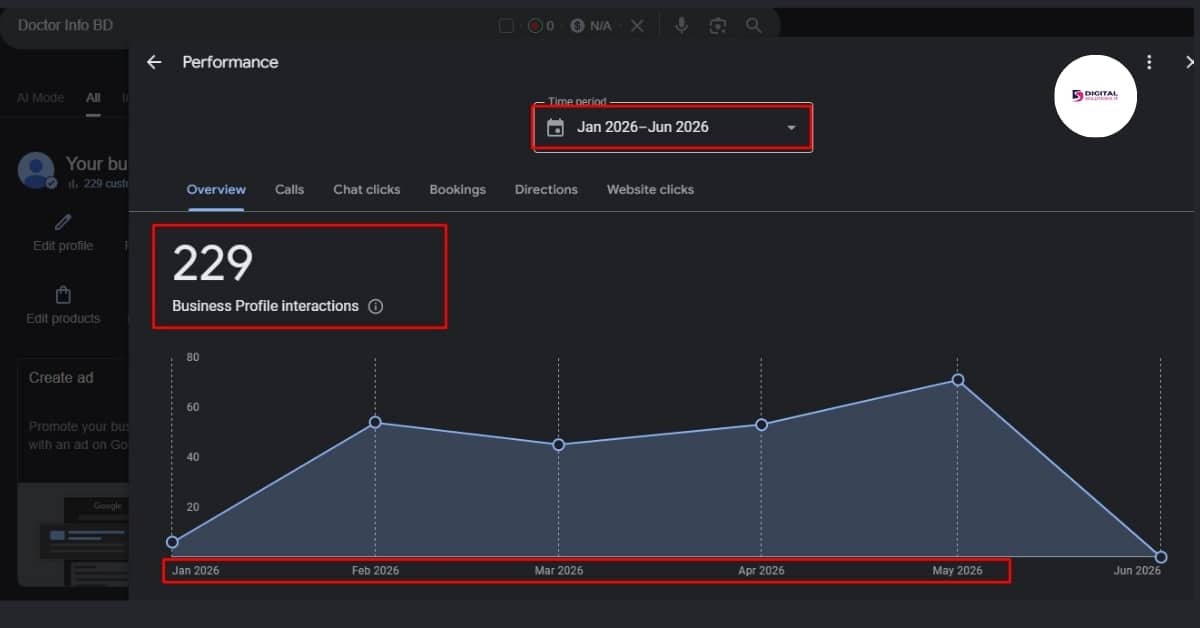
Task: Click the pencil Edit profile icon
Action: tap(63, 222)
